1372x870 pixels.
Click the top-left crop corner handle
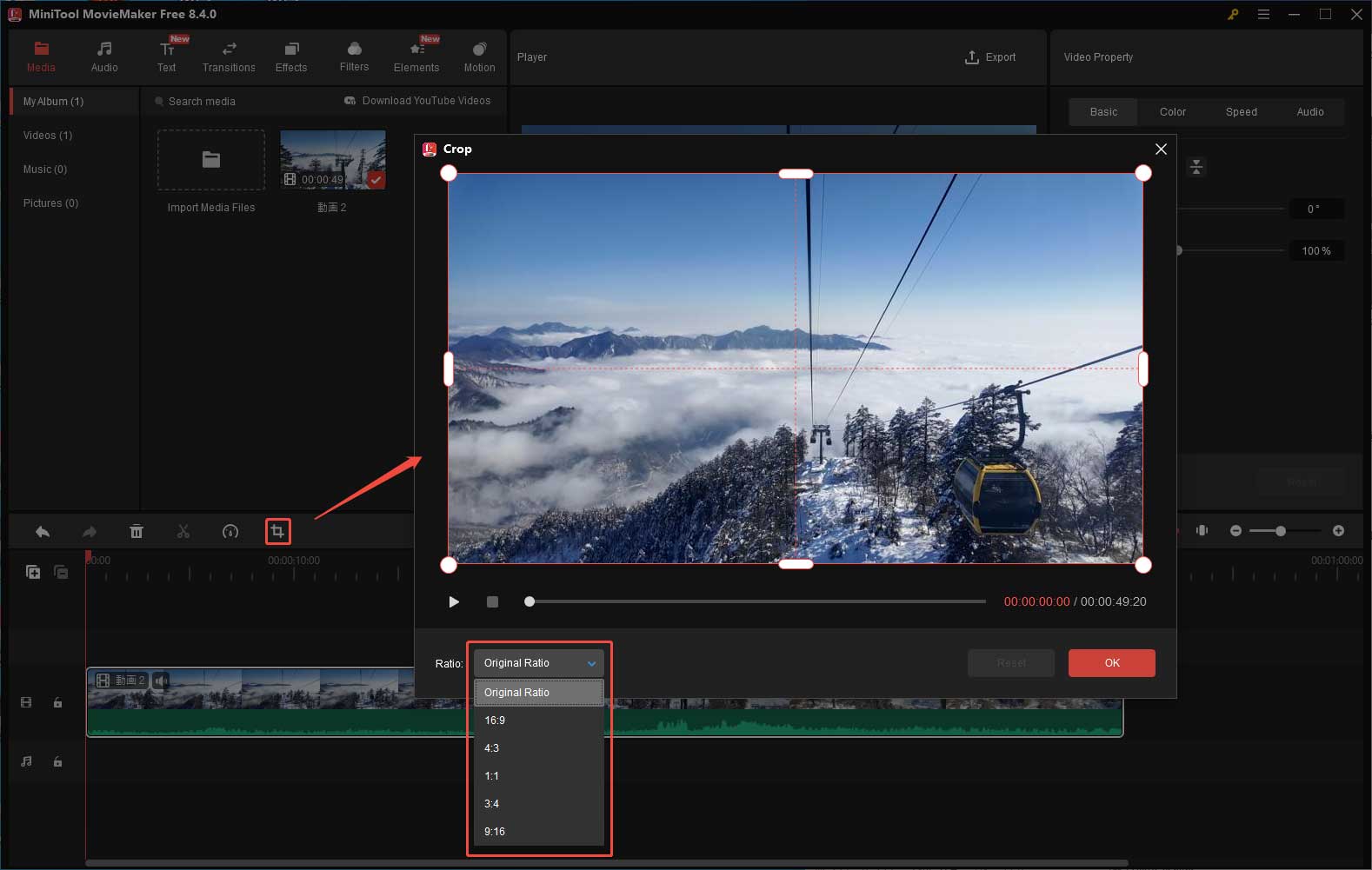tap(449, 173)
